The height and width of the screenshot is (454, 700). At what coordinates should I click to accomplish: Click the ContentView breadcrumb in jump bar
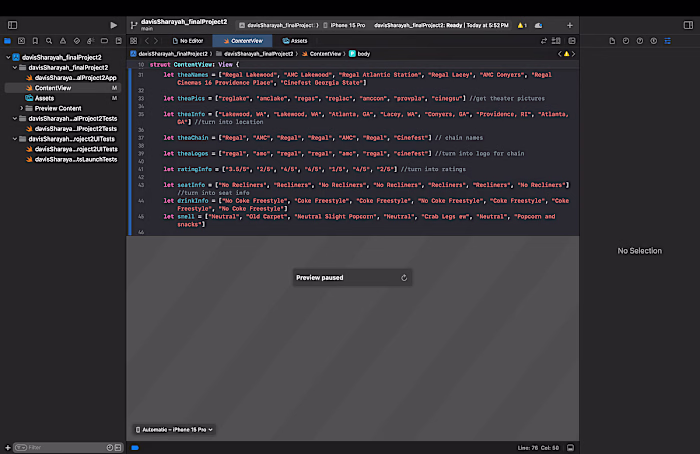coord(321,54)
